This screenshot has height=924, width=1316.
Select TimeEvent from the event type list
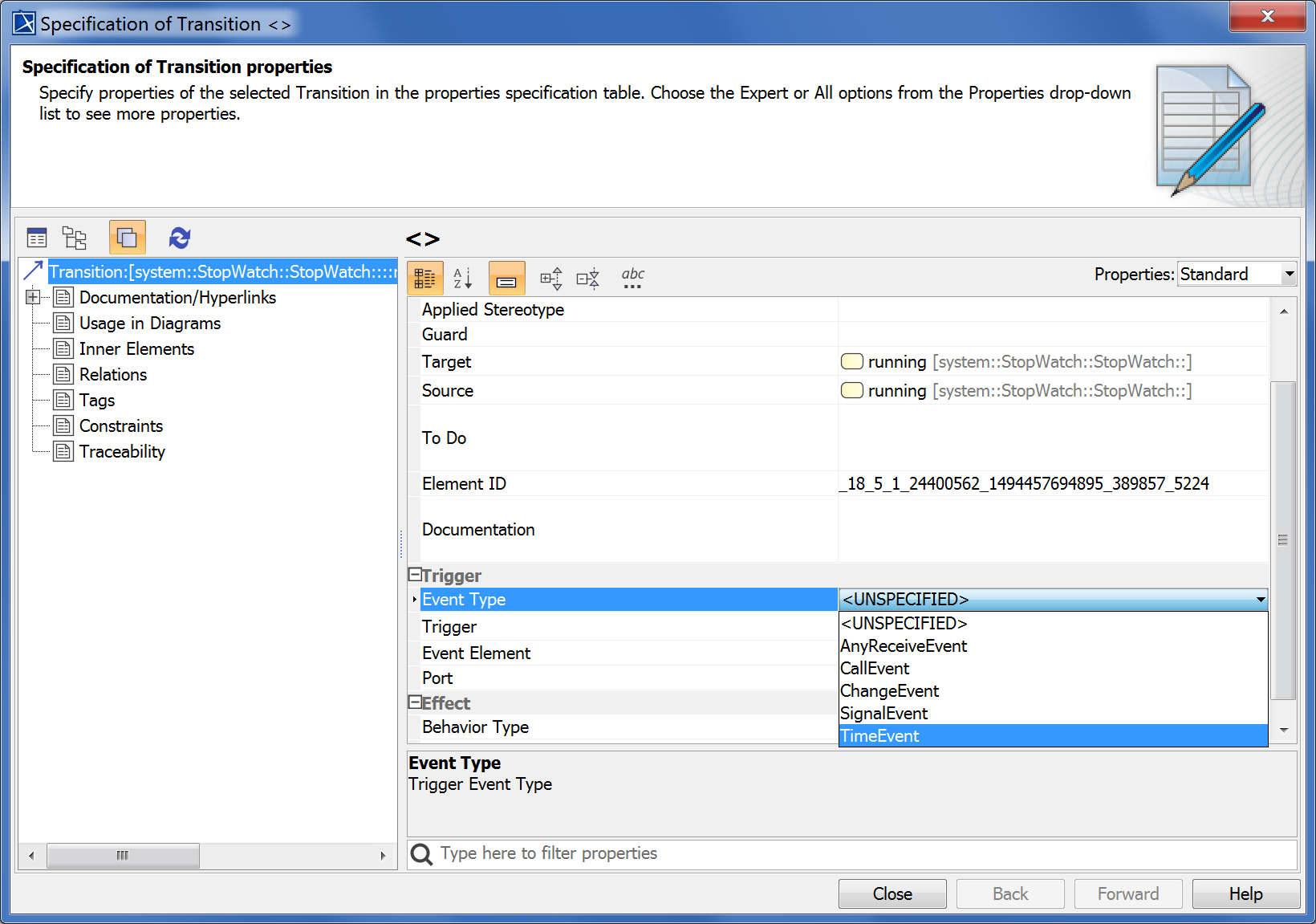(879, 736)
